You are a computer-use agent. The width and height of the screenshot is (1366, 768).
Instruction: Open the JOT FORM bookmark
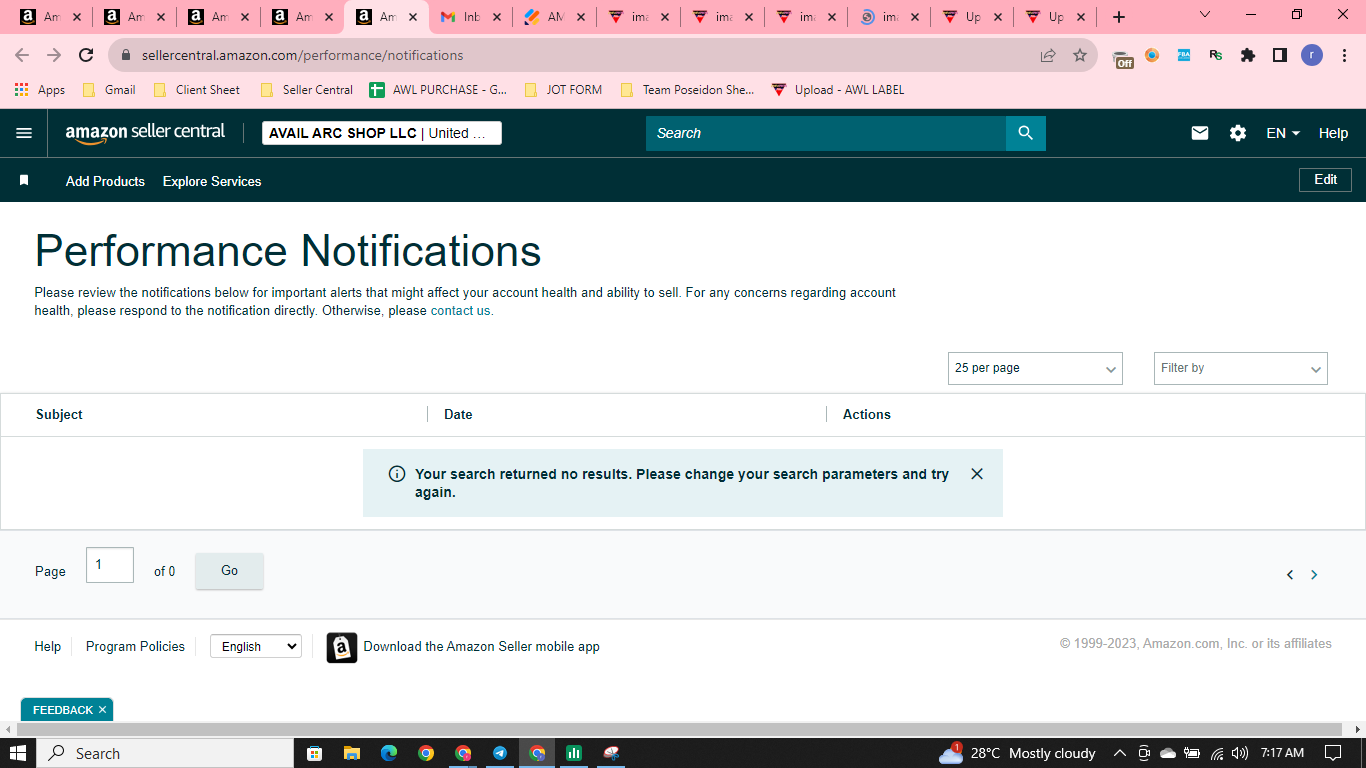coord(563,90)
